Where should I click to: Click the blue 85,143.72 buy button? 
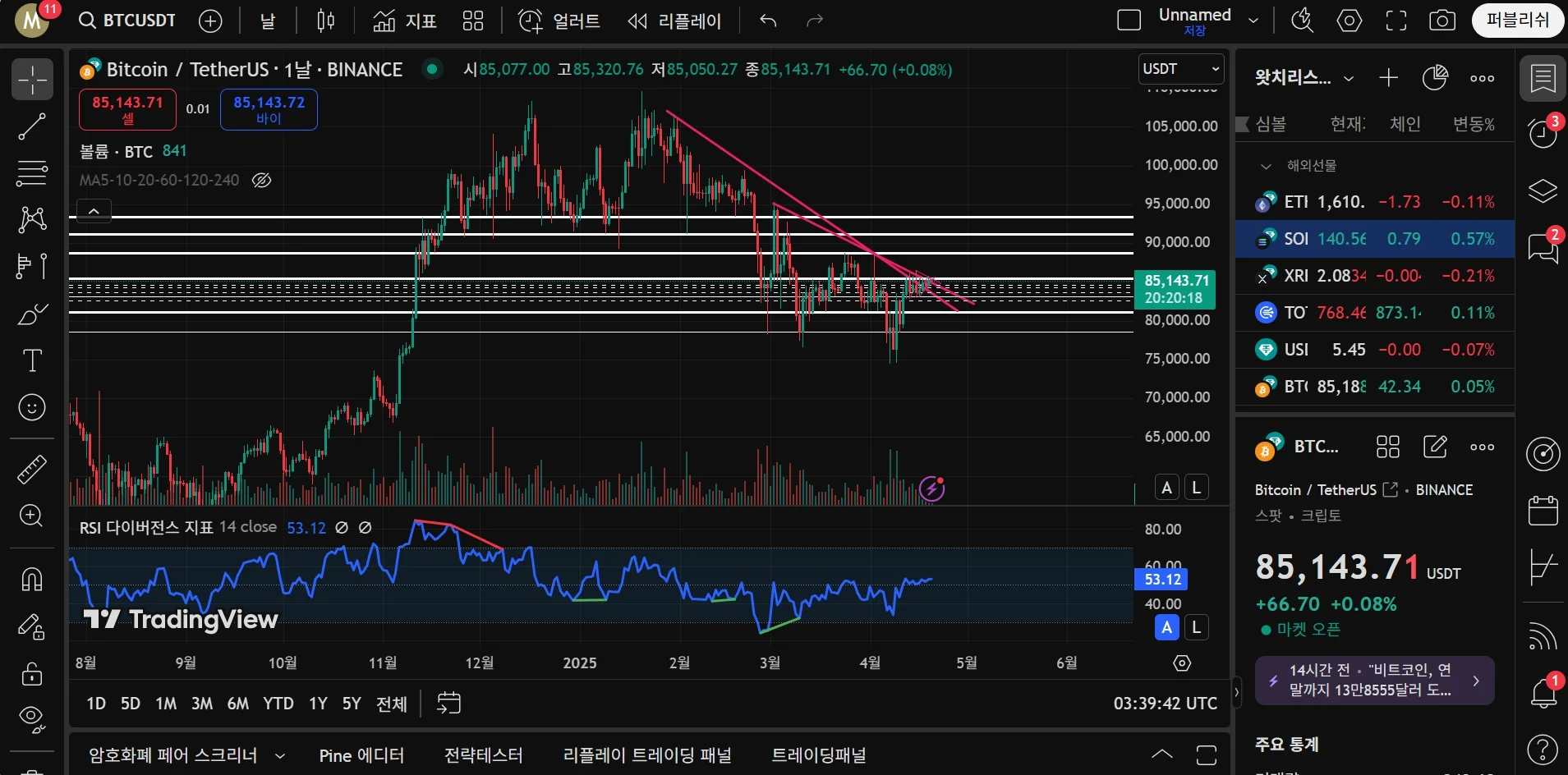click(x=269, y=110)
